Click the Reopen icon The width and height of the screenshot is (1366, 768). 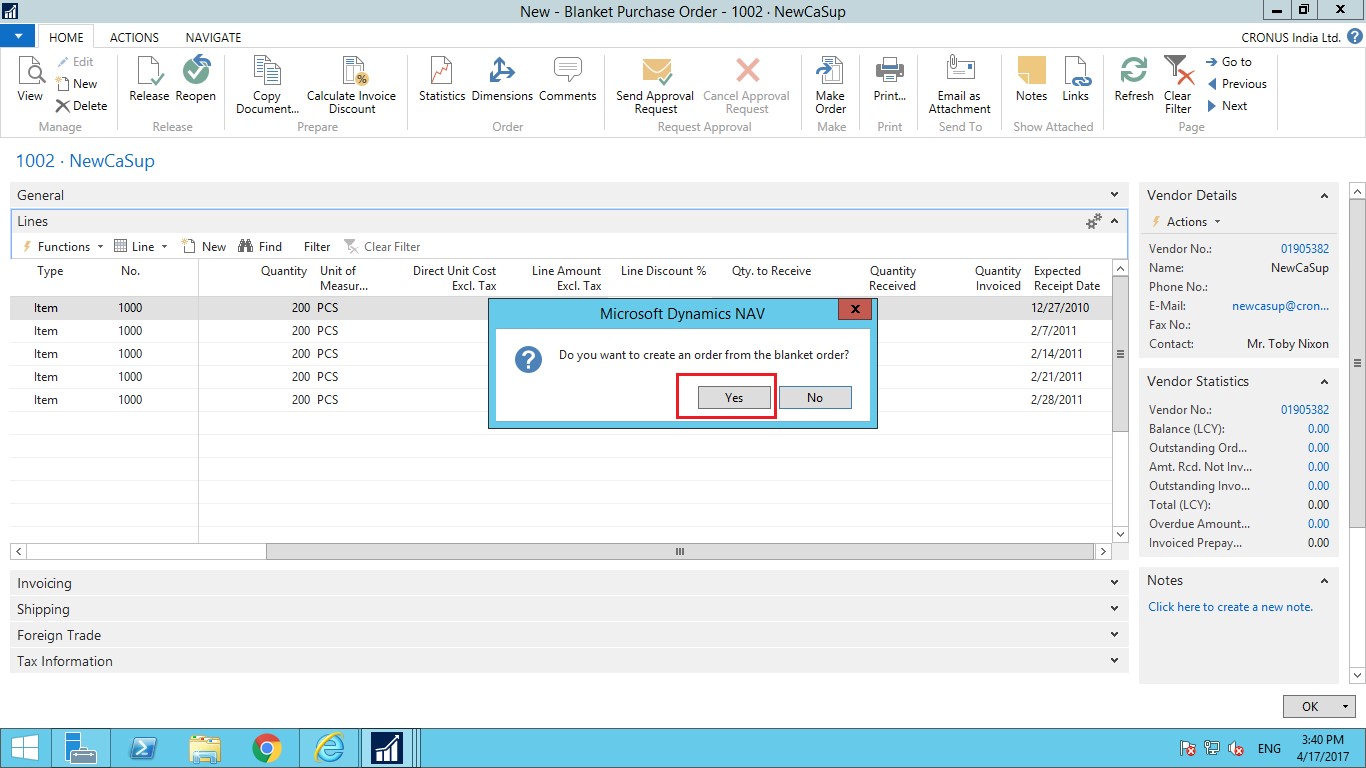click(x=196, y=80)
